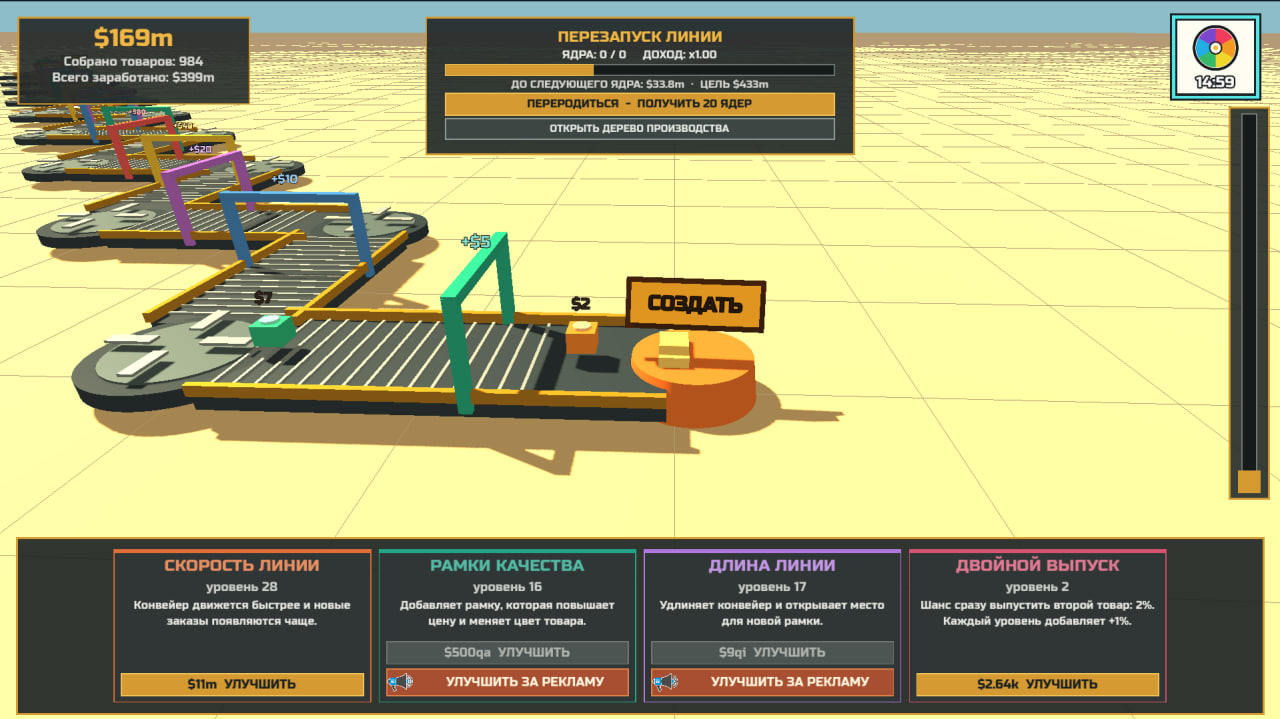Click the Ядра: 0 / 0 Доход x1.00 text

click(638, 54)
